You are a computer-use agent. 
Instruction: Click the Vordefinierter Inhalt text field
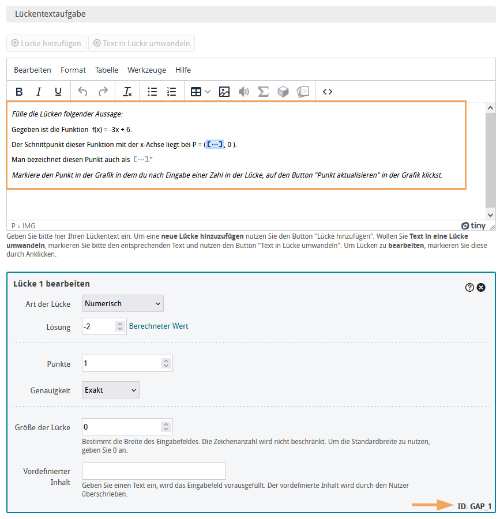pyautogui.click(x=154, y=471)
